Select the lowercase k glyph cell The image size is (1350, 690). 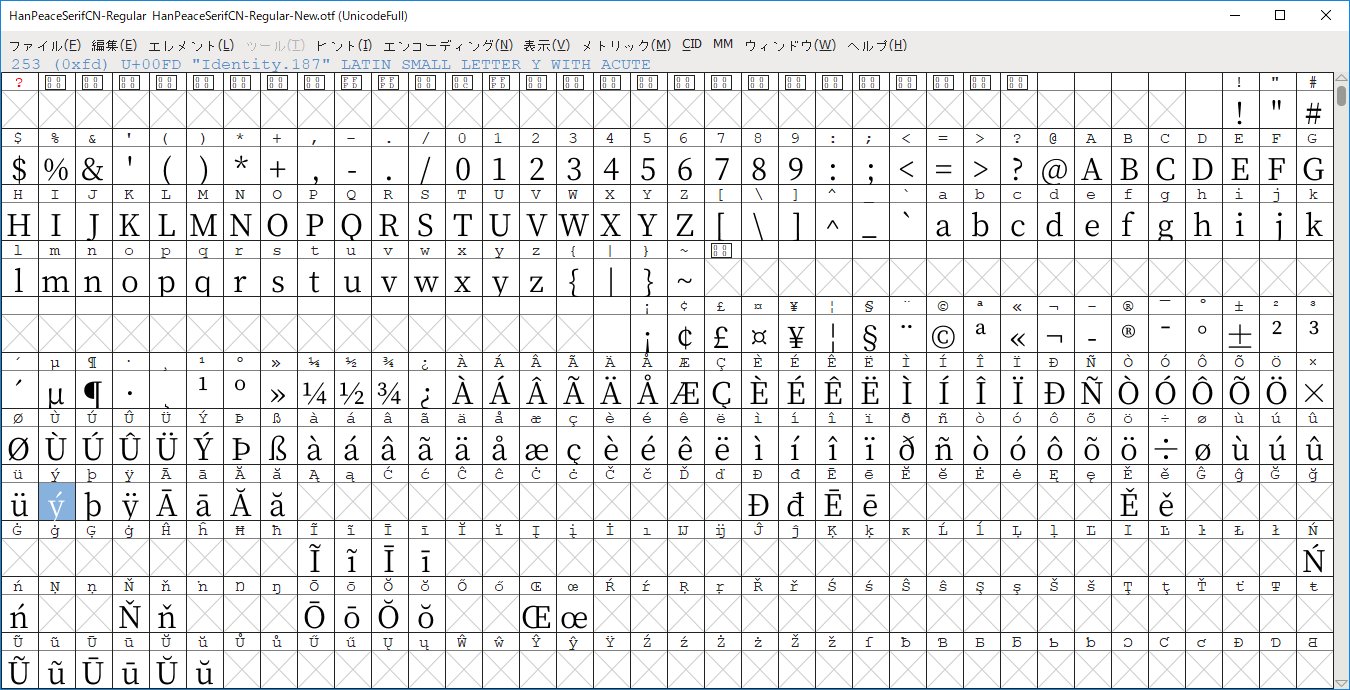[1313, 223]
